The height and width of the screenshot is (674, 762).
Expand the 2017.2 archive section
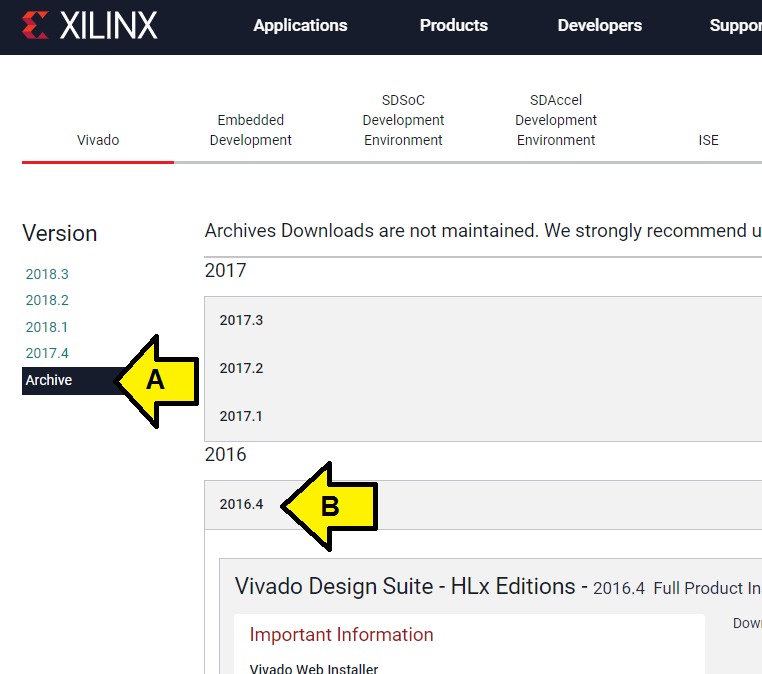click(x=483, y=368)
